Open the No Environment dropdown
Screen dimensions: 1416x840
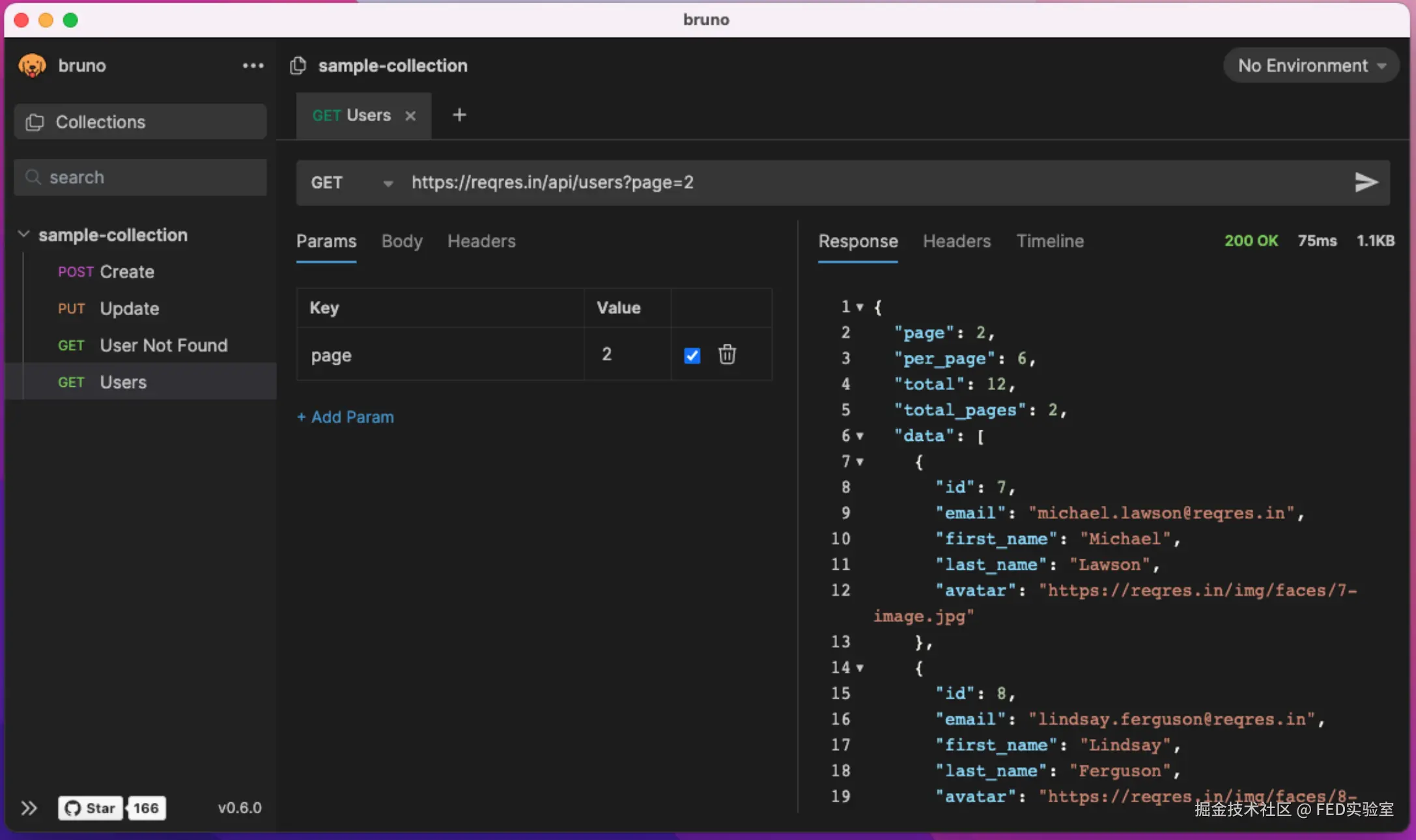1310,66
